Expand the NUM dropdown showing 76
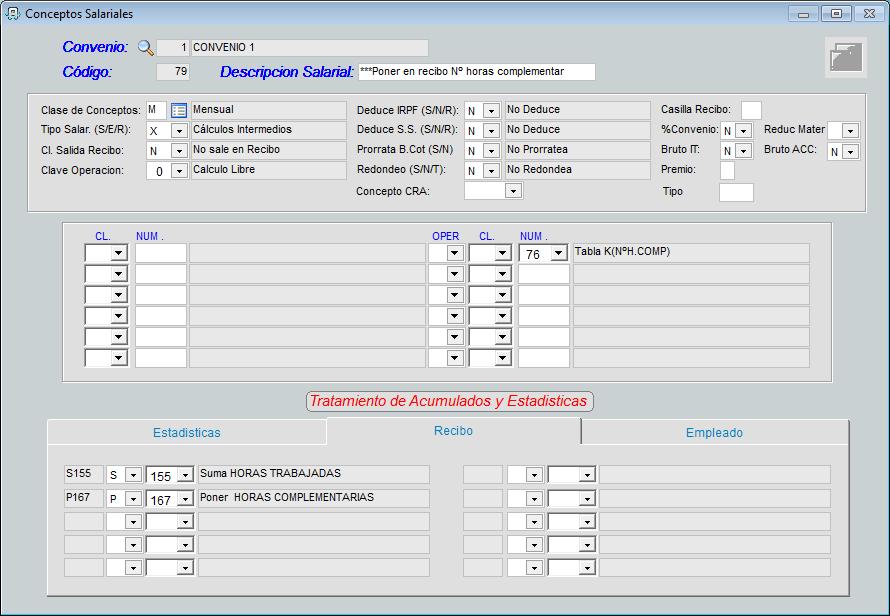The height and width of the screenshot is (616, 890). 559,253
